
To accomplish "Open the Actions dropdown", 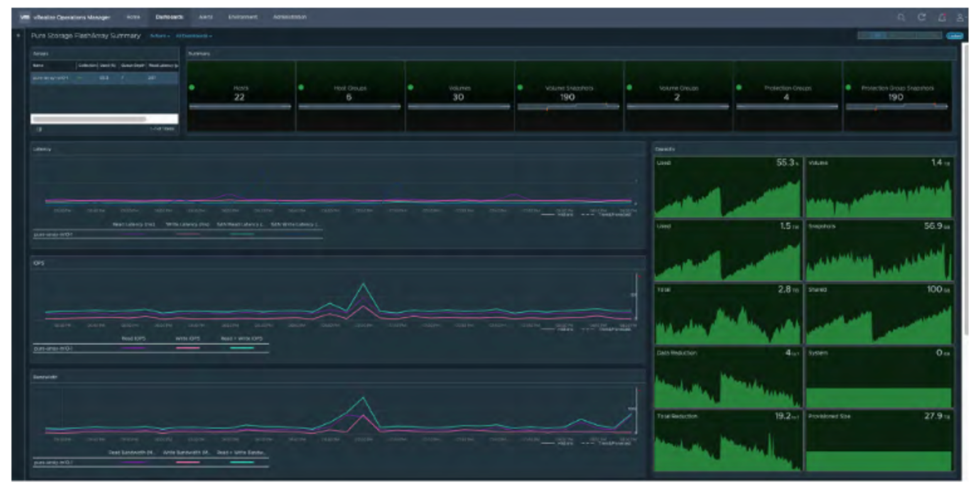I will click(160, 36).
